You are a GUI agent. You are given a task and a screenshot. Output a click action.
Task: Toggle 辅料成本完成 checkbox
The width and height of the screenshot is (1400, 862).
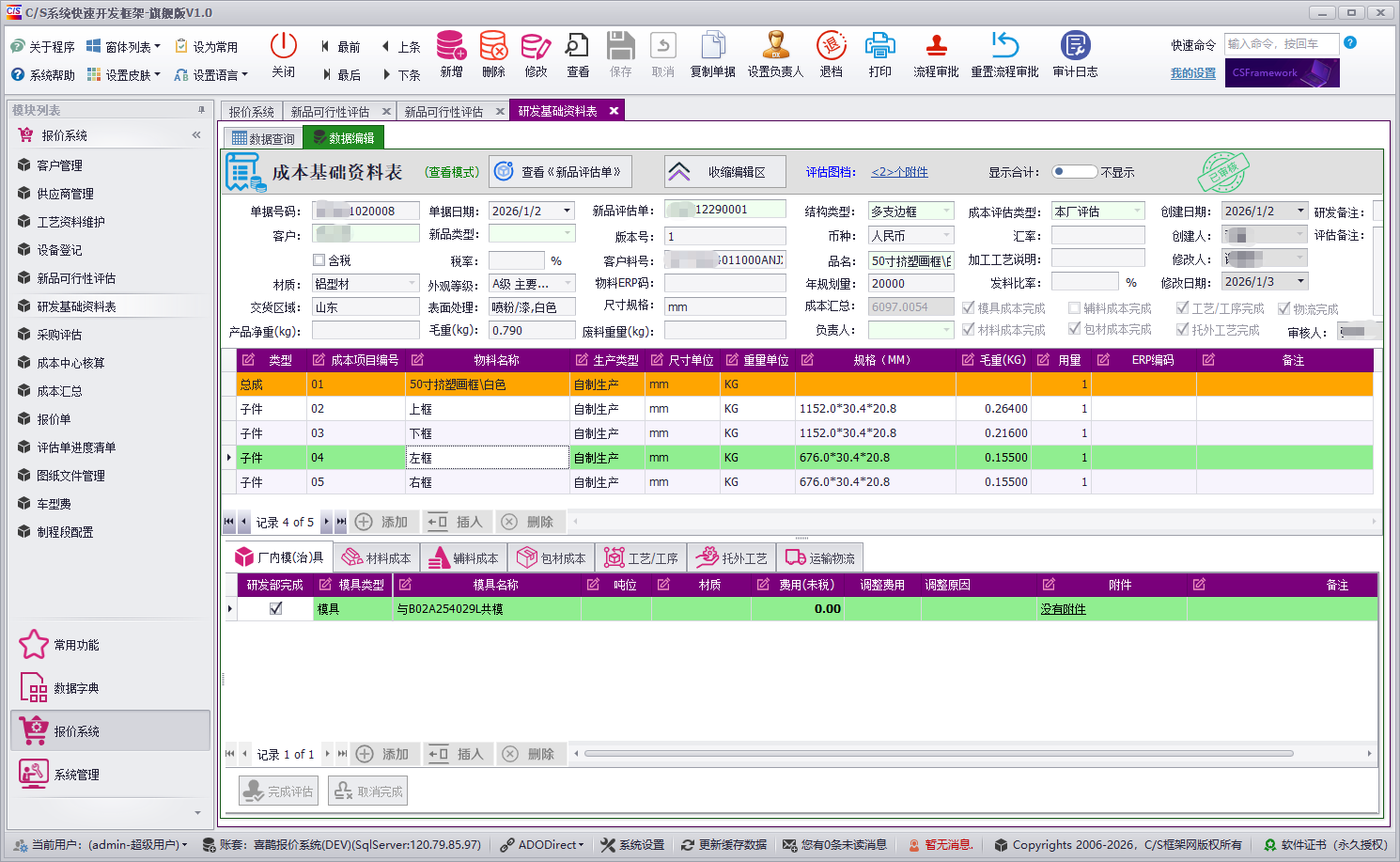pos(1074,307)
